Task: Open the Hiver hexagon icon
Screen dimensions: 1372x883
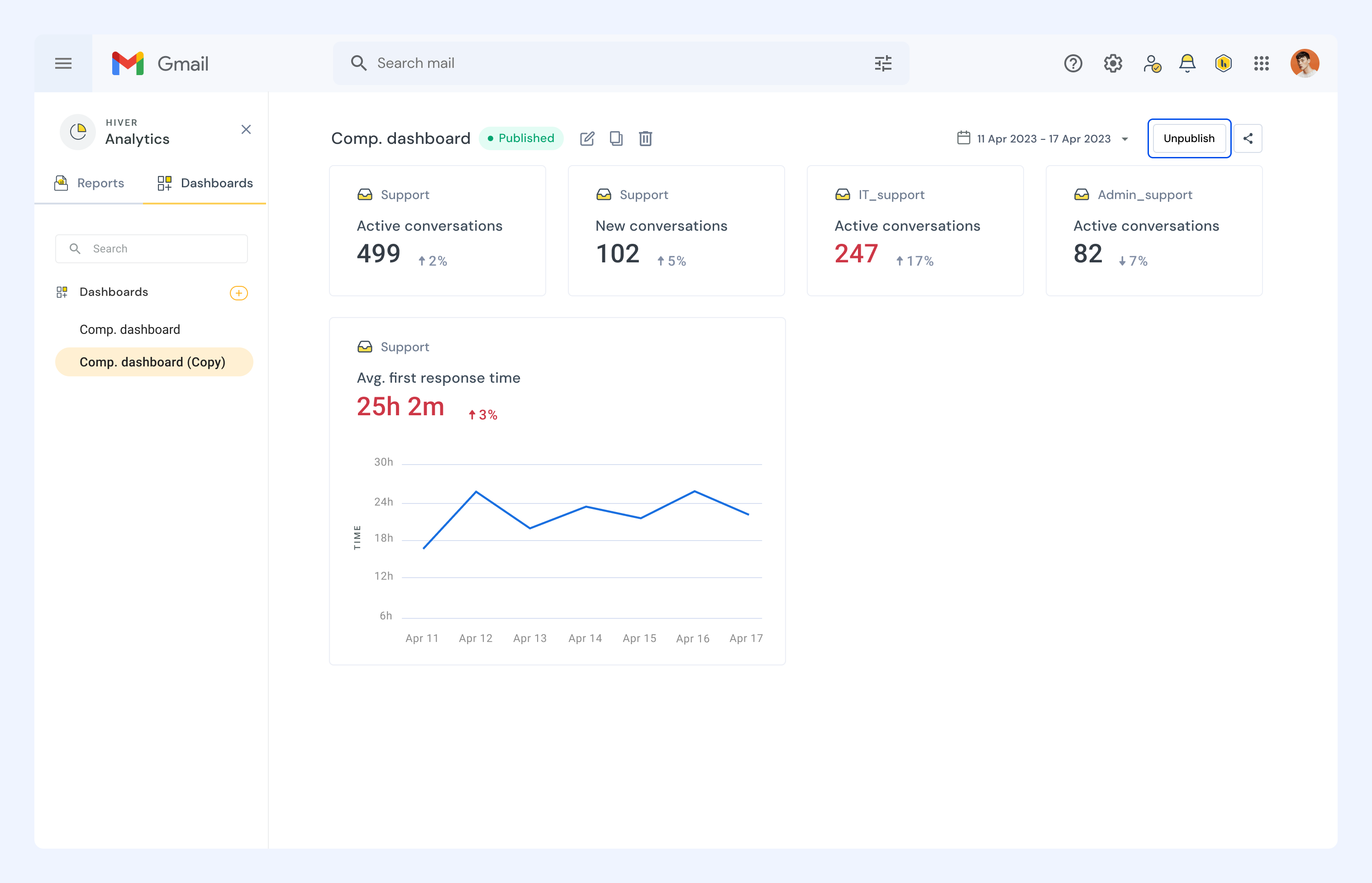Action: click(x=1223, y=63)
